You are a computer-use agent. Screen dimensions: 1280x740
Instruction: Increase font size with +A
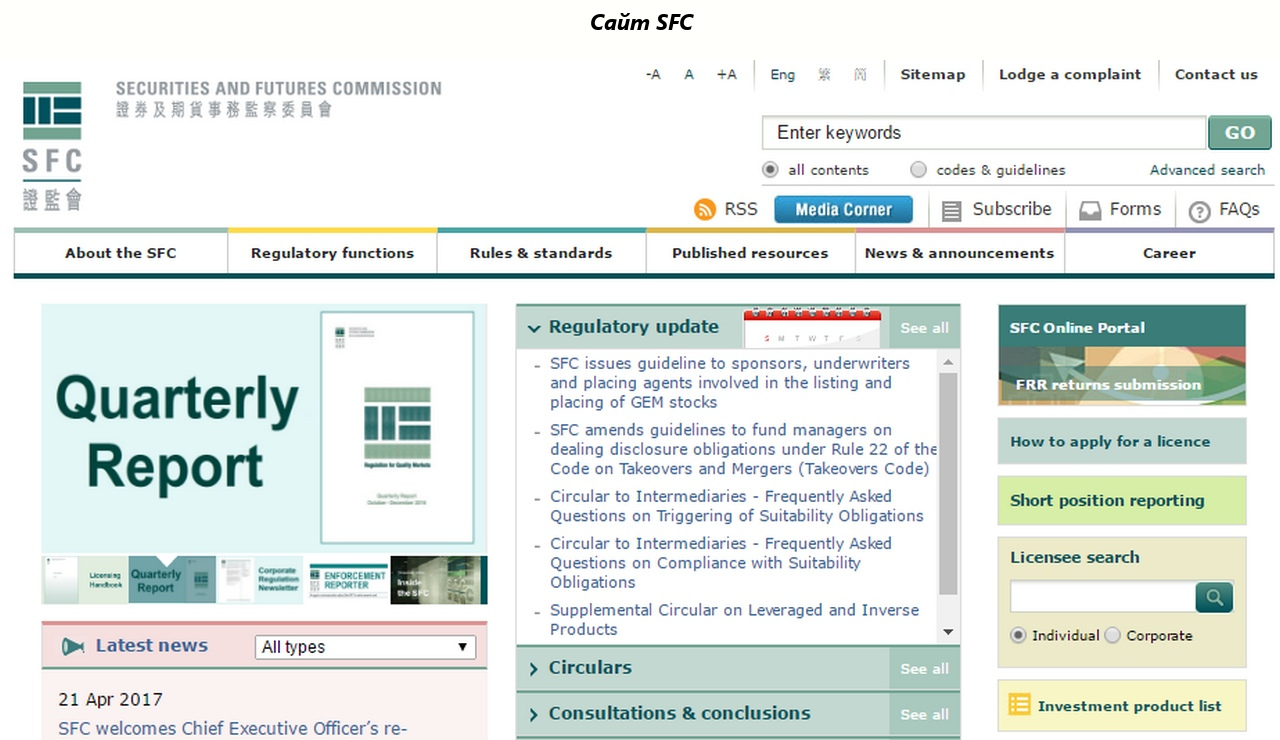726,75
